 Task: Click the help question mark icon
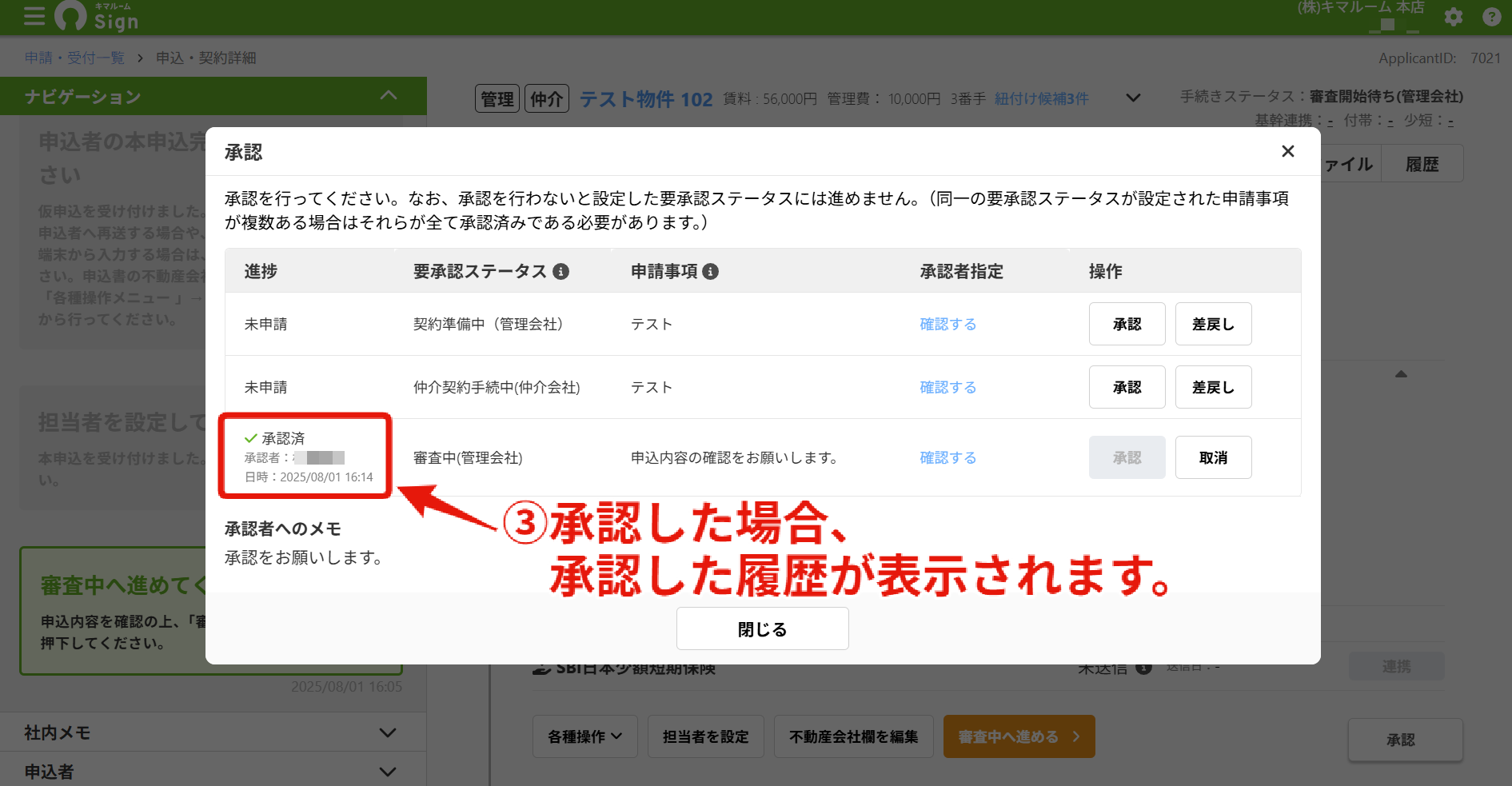tap(1491, 17)
